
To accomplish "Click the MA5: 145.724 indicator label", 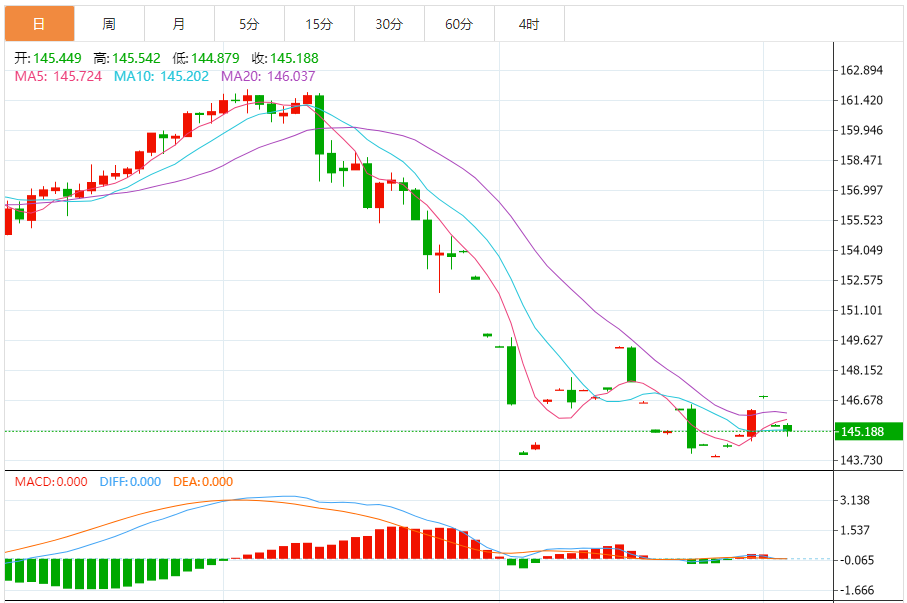I will click(x=58, y=76).
